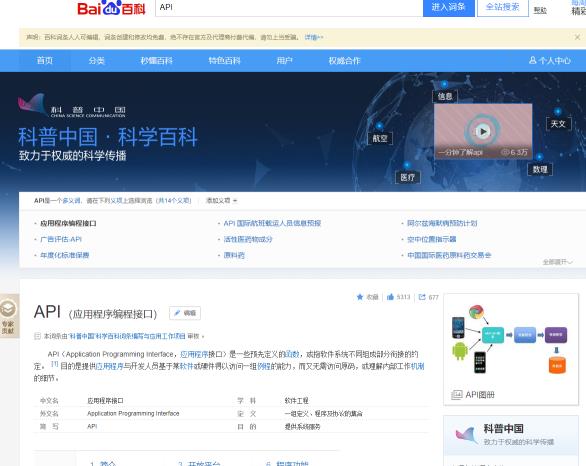Click the 进入词条 button
Viewport: 586px width, 466px height.
[448, 7]
